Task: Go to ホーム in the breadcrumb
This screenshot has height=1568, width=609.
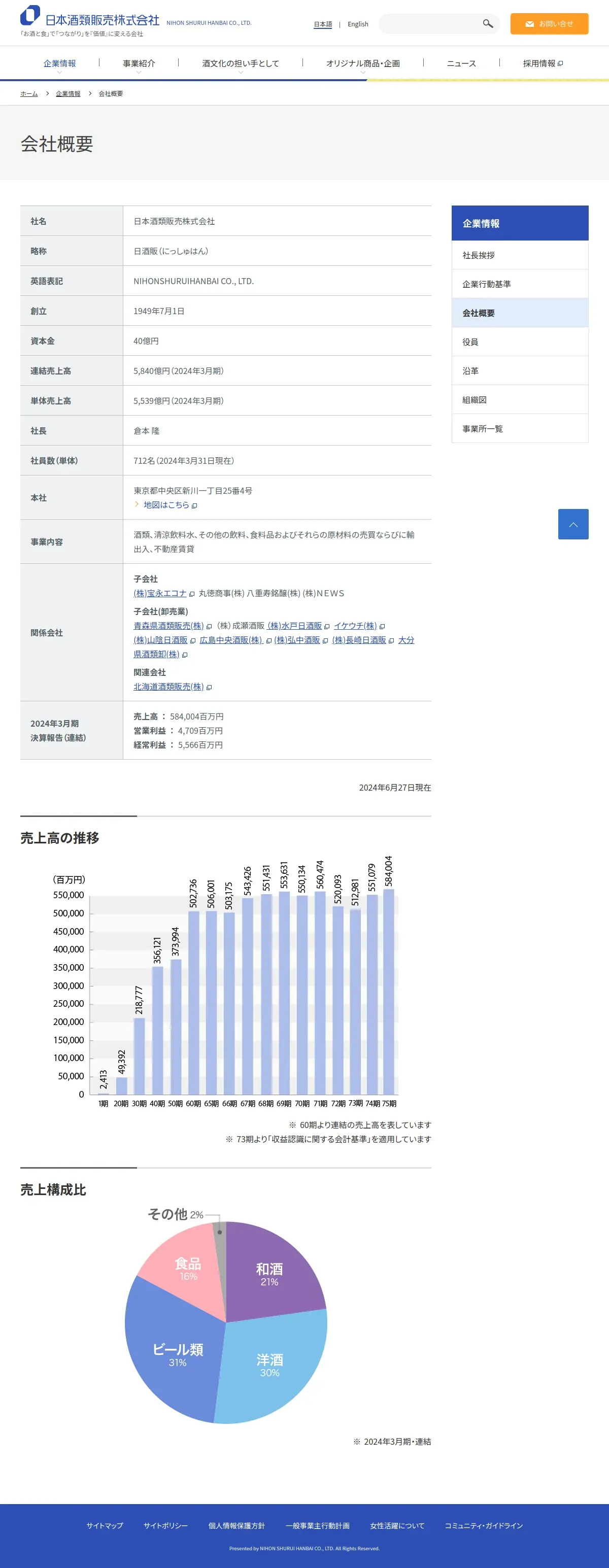Action: click(28, 94)
